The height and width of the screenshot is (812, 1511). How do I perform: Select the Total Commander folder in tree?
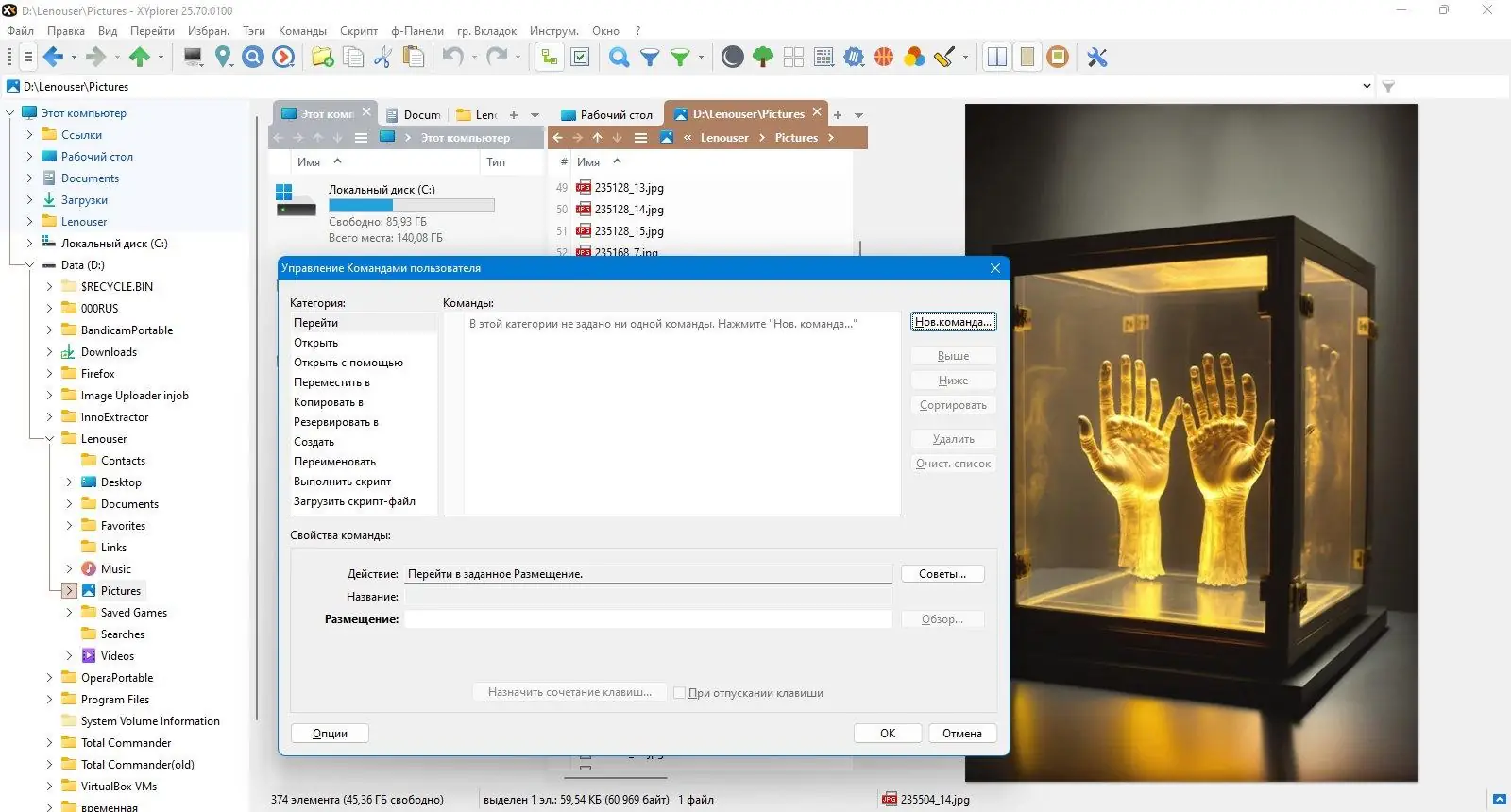[x=127, y=743]
